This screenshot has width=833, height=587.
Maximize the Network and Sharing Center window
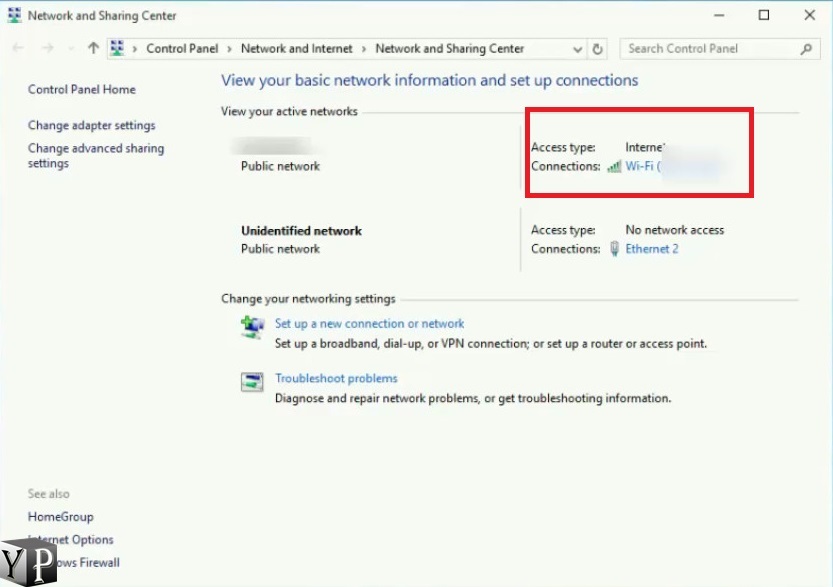(x=764, y=15)
